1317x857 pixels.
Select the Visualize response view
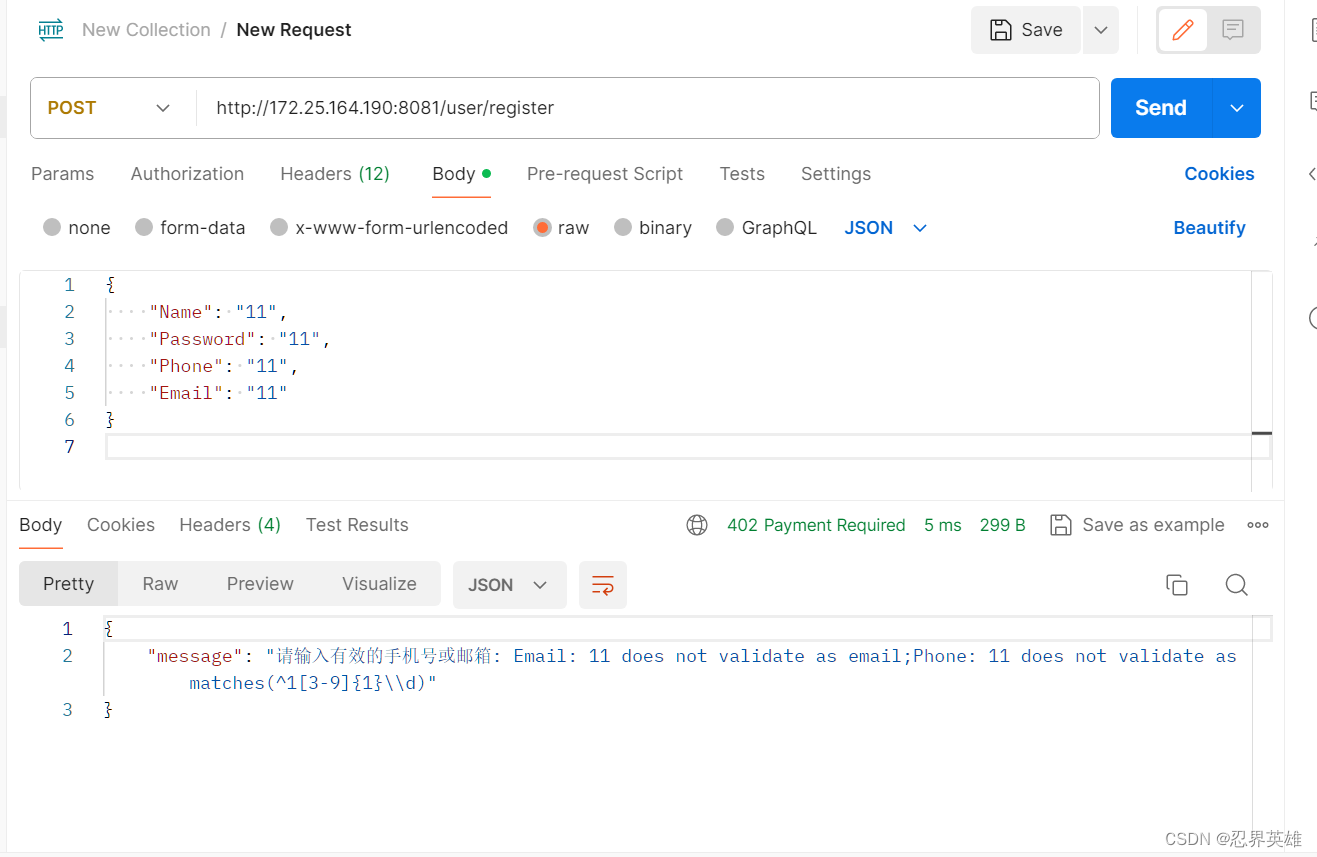379,584
